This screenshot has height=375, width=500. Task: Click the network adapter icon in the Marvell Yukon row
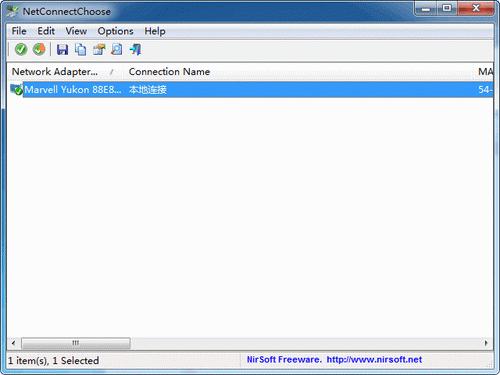[x=16, y=89]
